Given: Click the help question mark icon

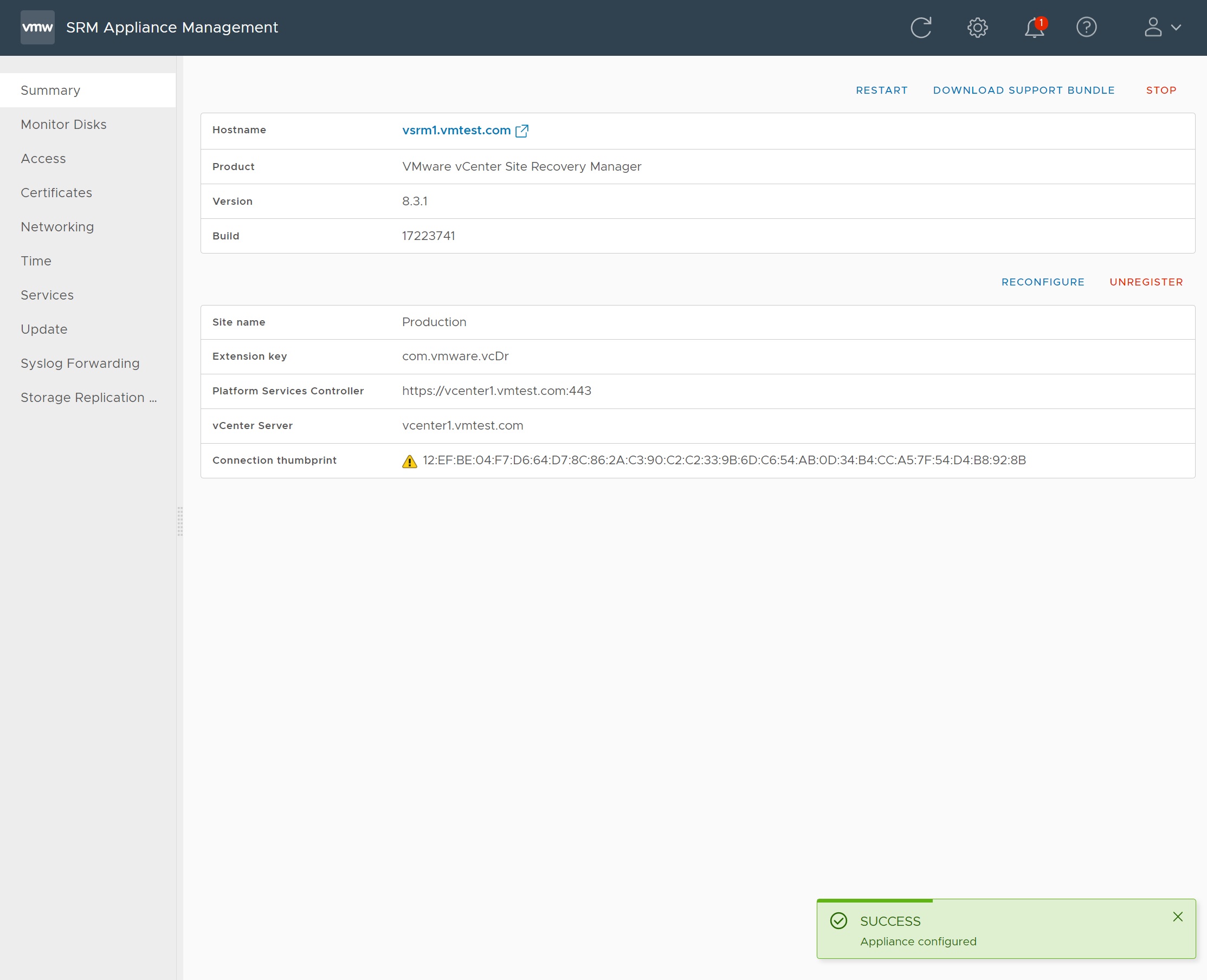Looking at the screenshot, I should 1086,27.
